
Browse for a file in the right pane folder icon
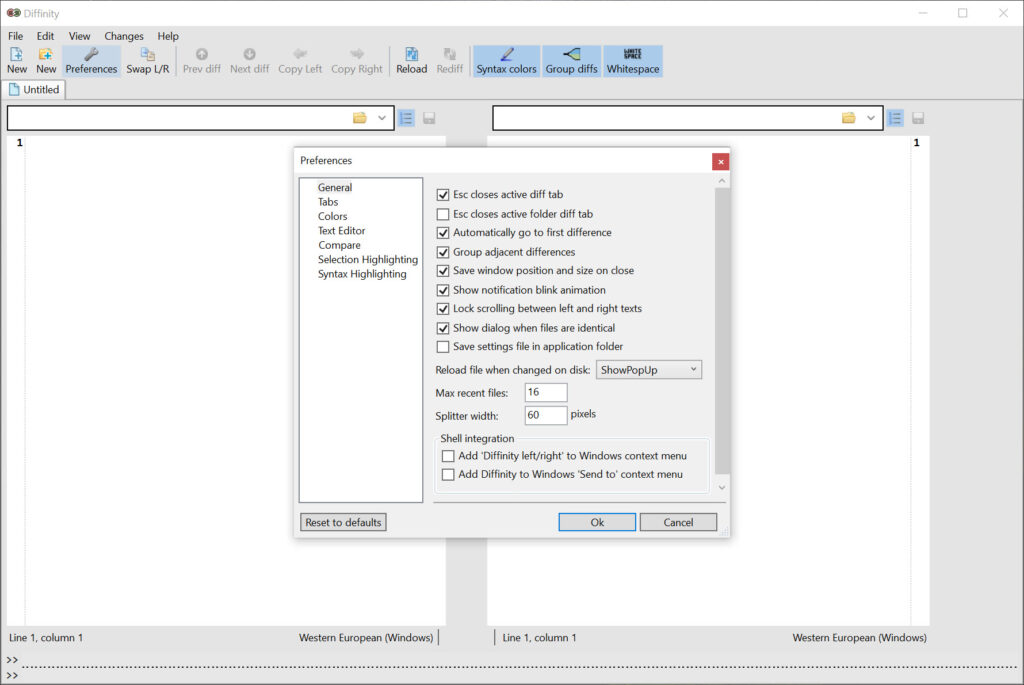point(848,118)
